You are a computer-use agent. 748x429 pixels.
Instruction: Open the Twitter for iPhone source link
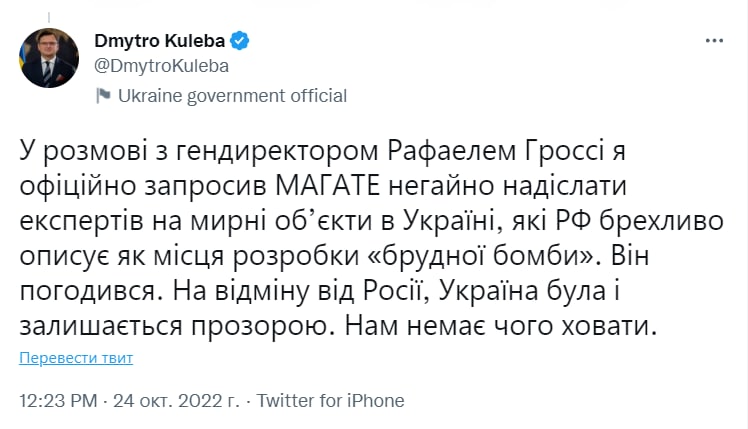pyautogui.click(x=331, y=401)
